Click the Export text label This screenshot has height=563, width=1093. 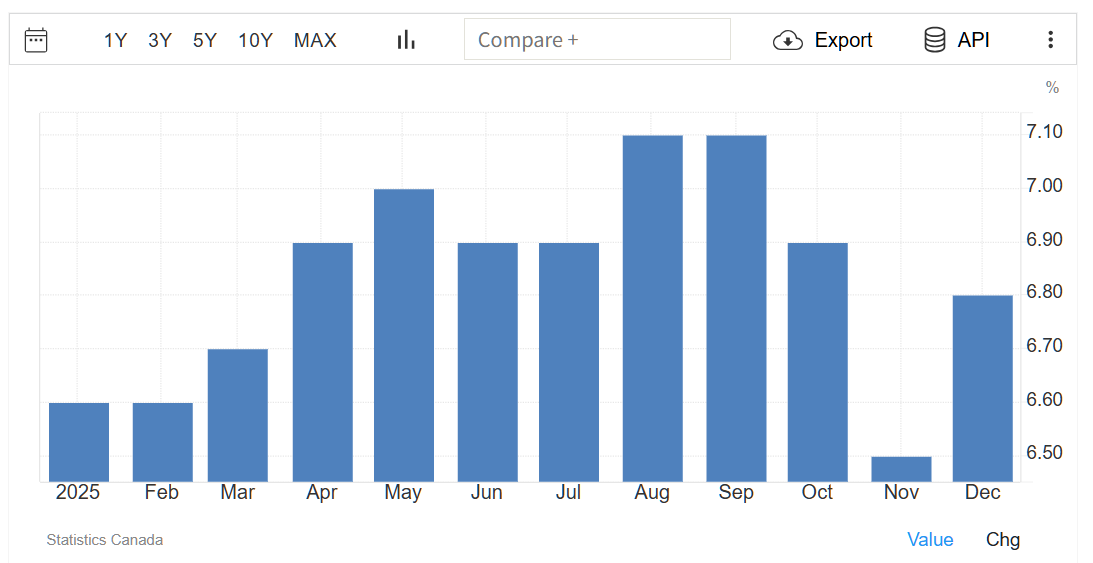click(843, 40)
